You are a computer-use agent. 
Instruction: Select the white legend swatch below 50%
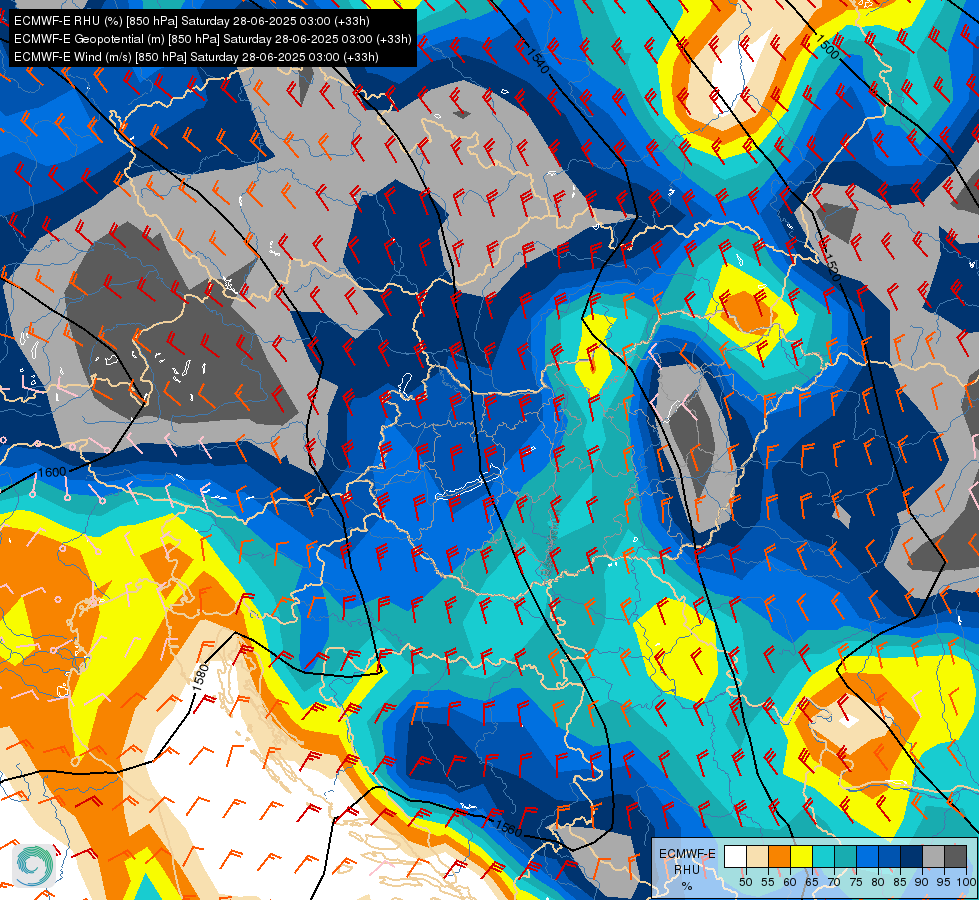[x=735, y=856]
